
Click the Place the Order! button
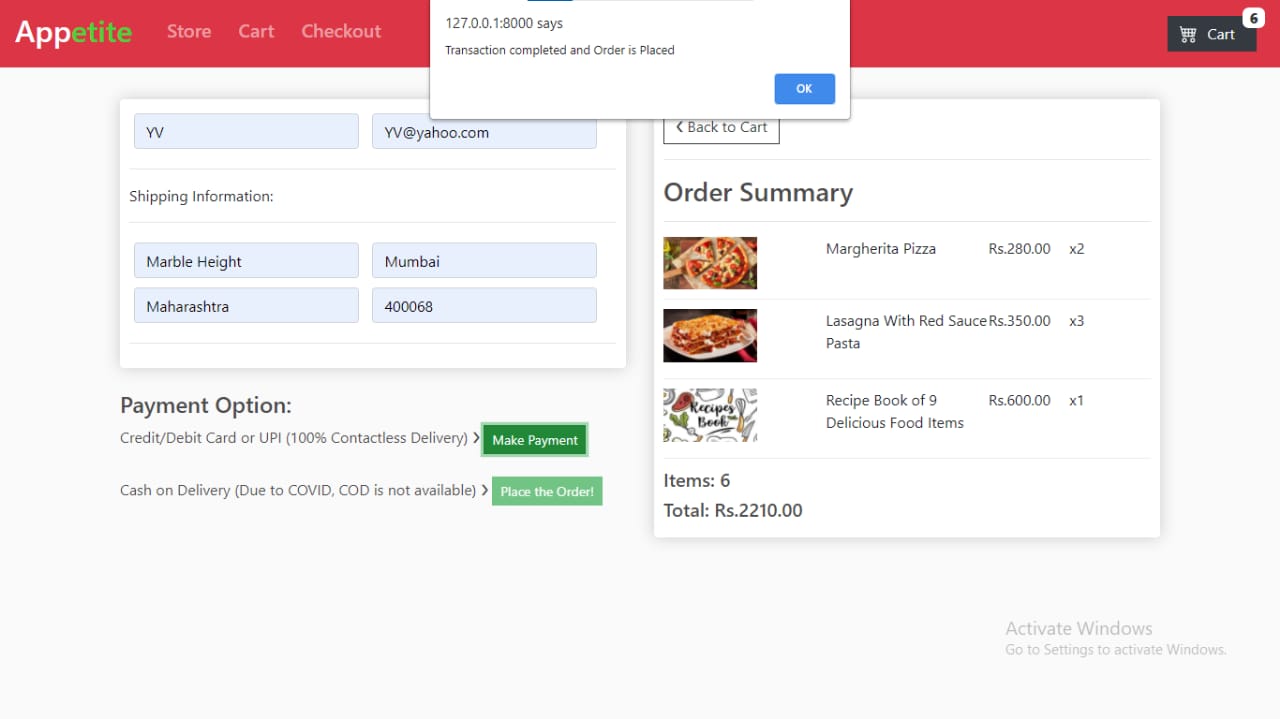(547, 491)
